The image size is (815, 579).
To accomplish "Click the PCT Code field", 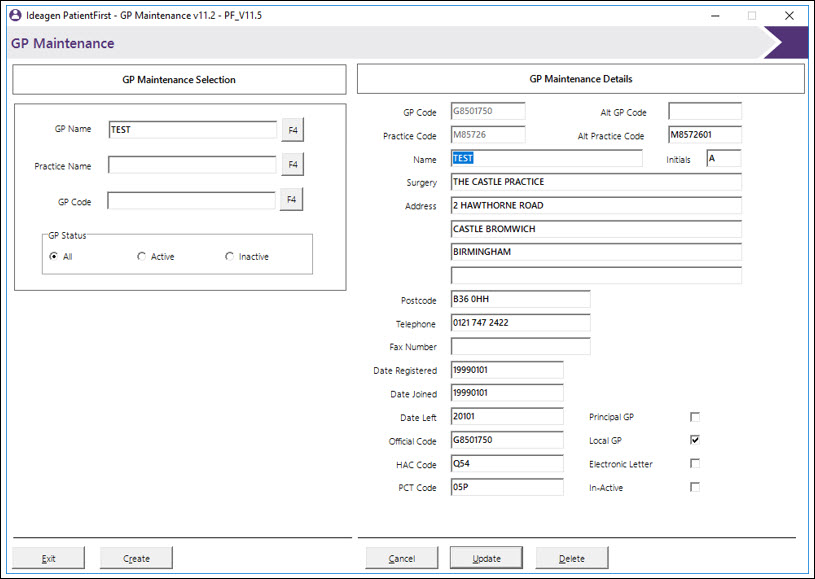I will click(507, 487).
